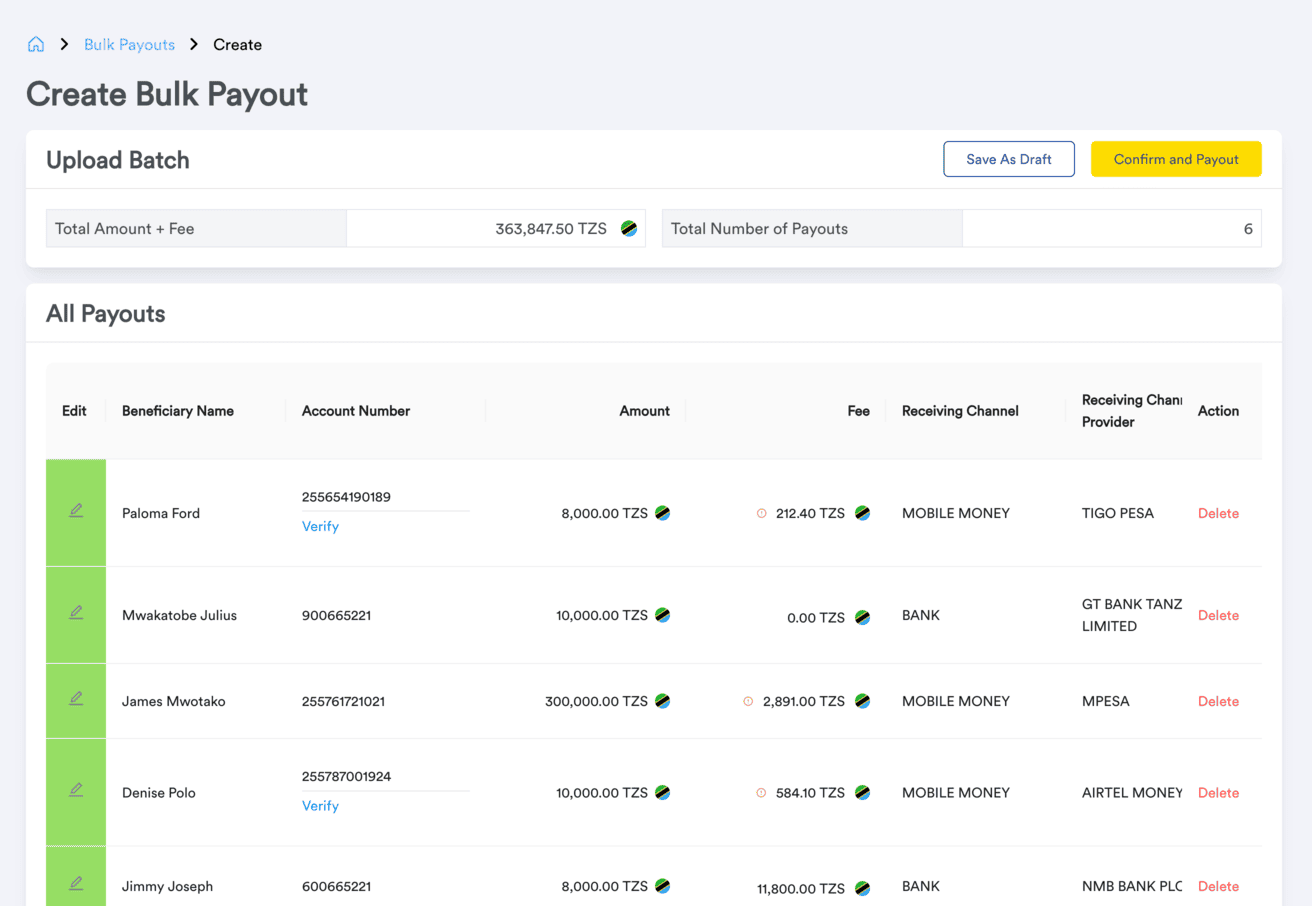Click MOBILE MONEY channel in James Mwotako row

[x=956, y=701]
